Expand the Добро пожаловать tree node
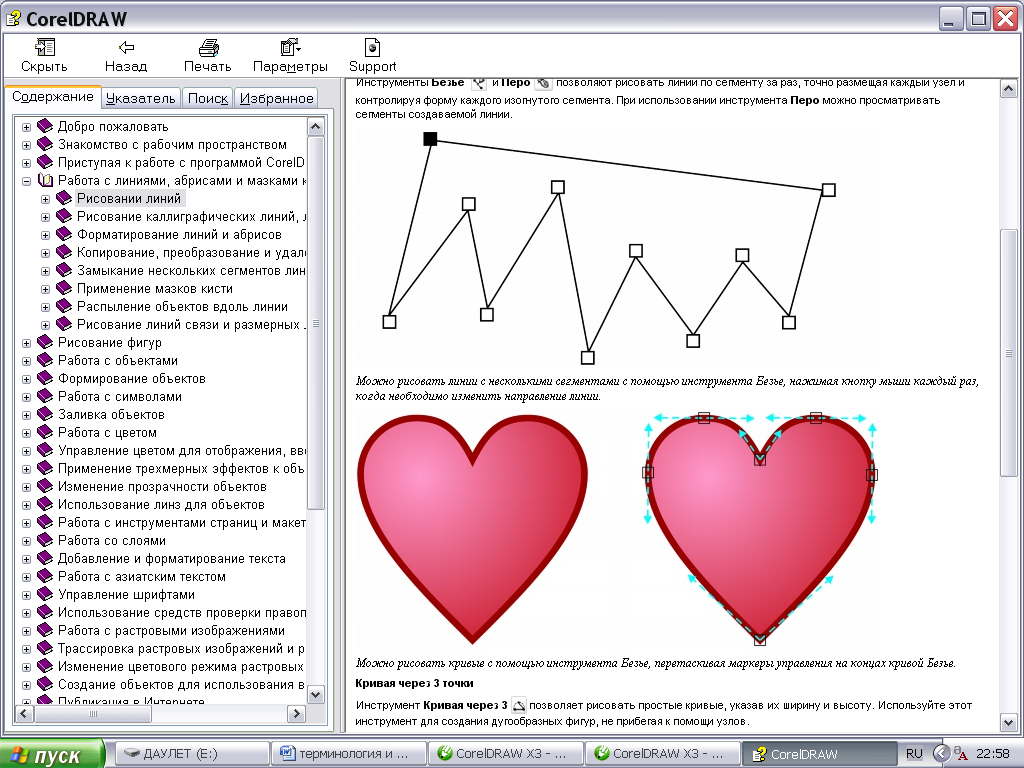This screenshot has width=1024, height=768. click(26, 127)
